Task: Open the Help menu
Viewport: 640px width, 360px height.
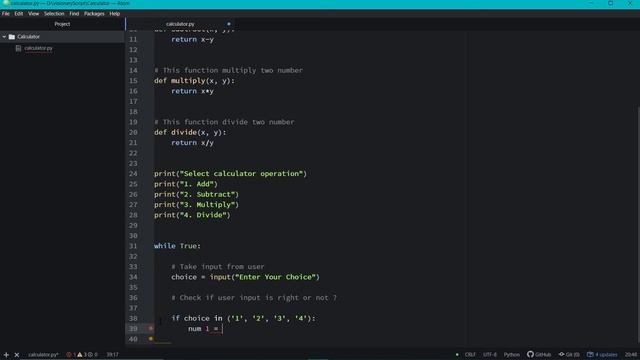Action: [x=115, y=13]
